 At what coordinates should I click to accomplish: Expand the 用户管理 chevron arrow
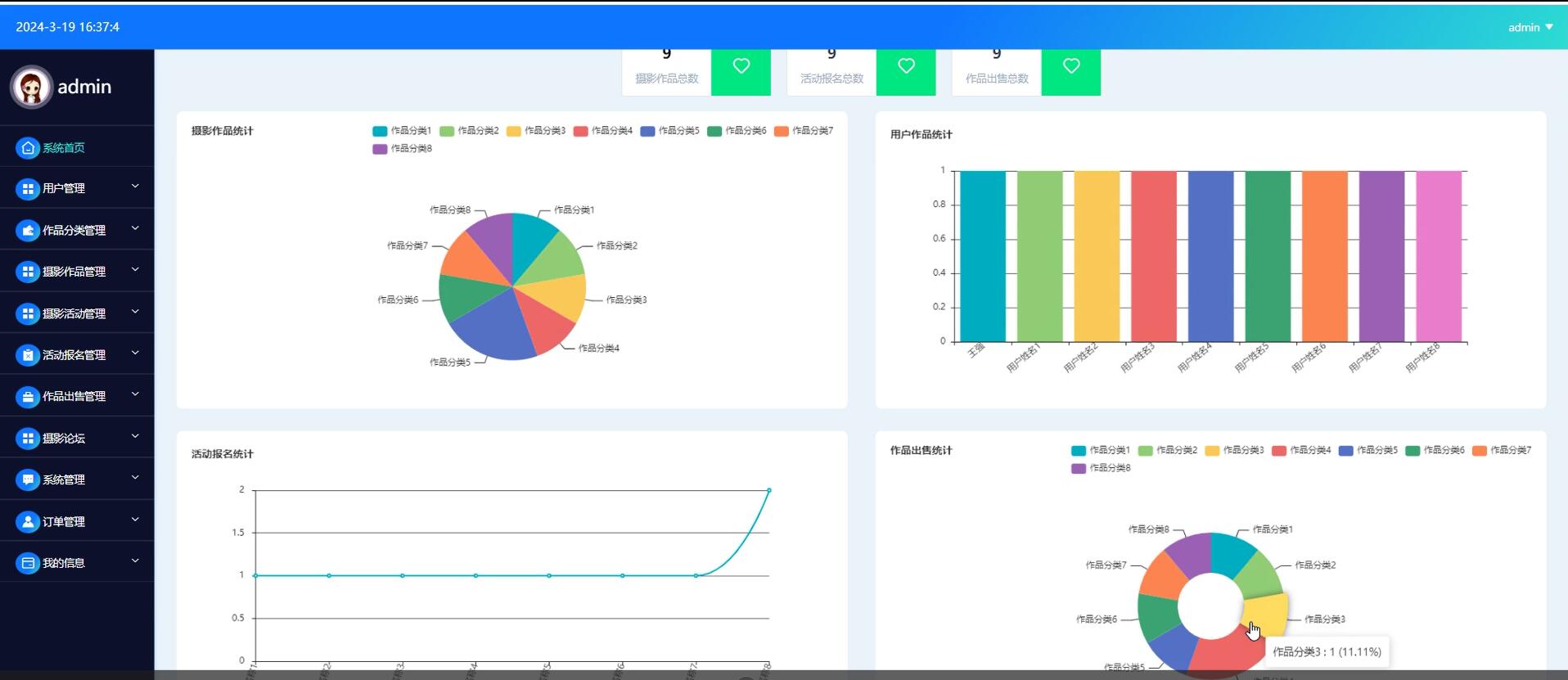point(135,187)
